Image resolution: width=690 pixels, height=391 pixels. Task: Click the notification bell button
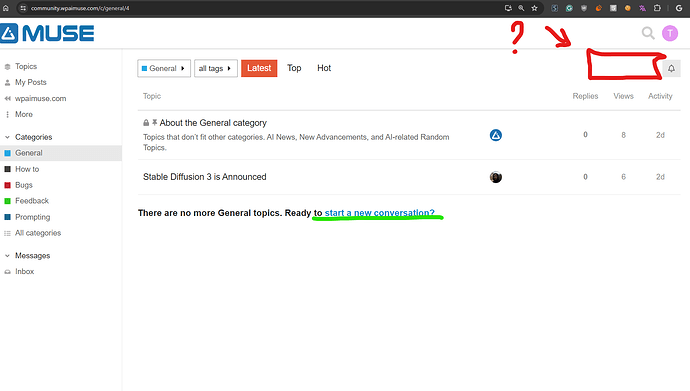point(671,69)
